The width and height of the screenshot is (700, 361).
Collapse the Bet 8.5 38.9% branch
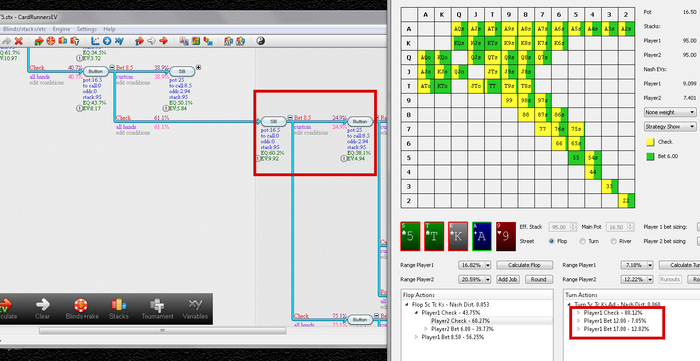pyautogui.click(x=112, y=67)
